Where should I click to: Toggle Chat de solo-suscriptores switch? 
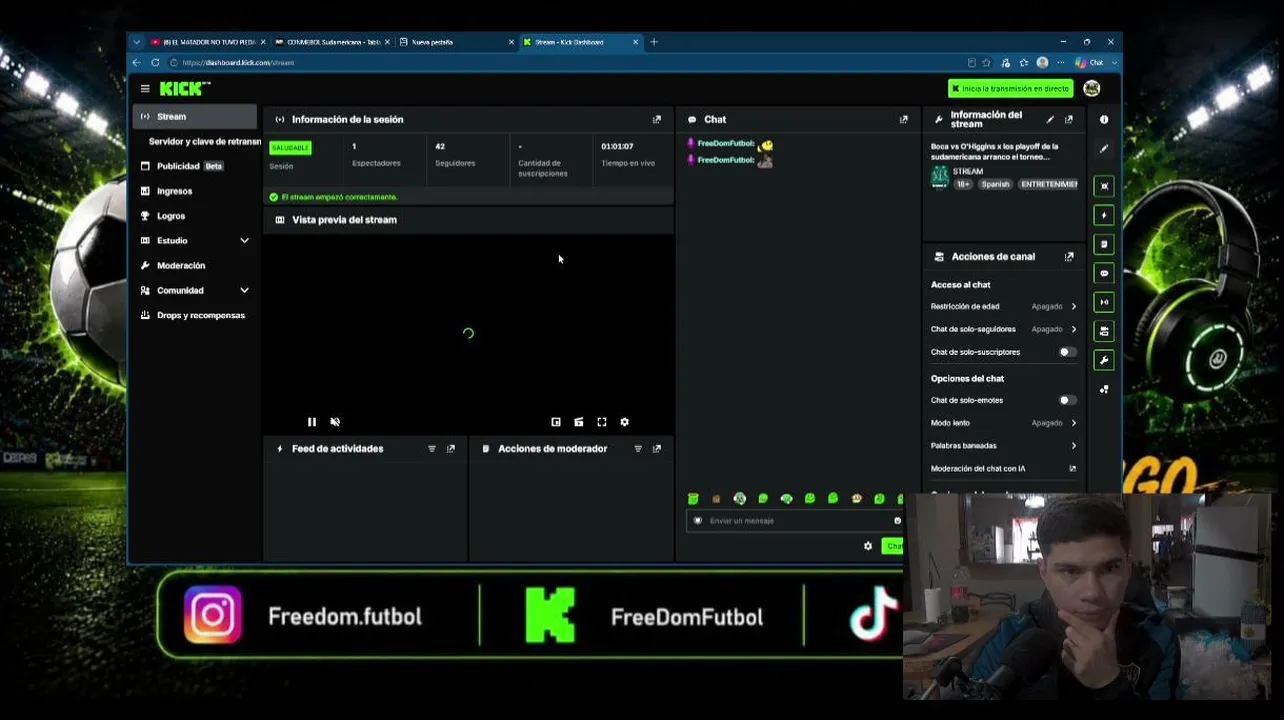coord(1068,352)
